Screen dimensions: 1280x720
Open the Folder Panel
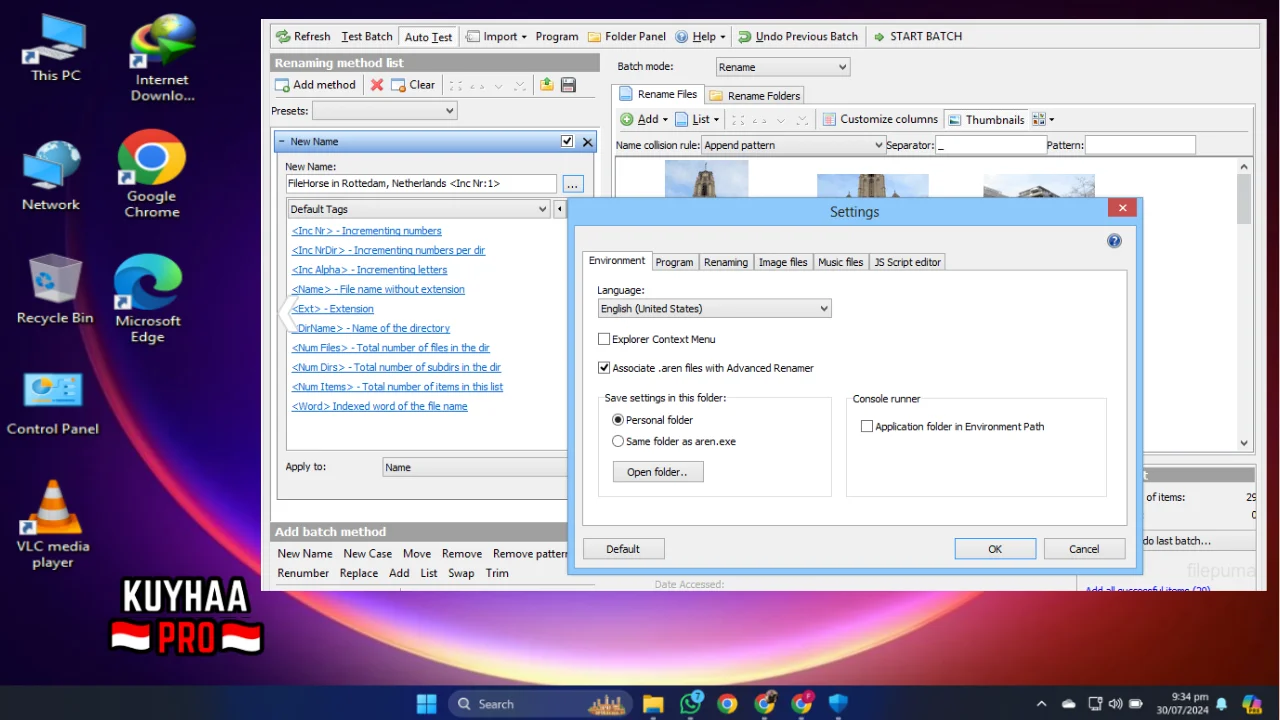coord(627,37)
